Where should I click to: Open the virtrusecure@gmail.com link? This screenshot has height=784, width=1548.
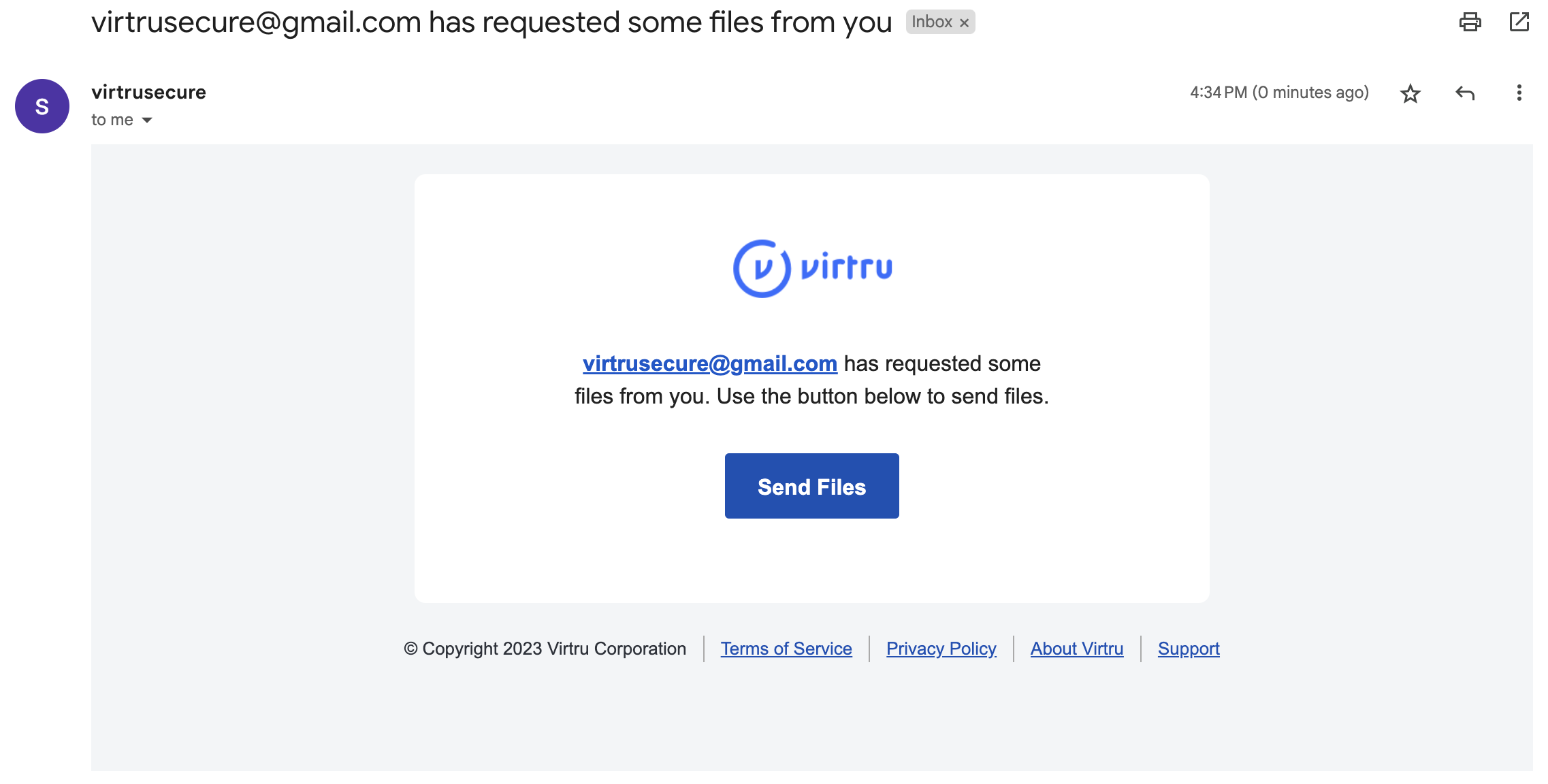tap(709, 364)
